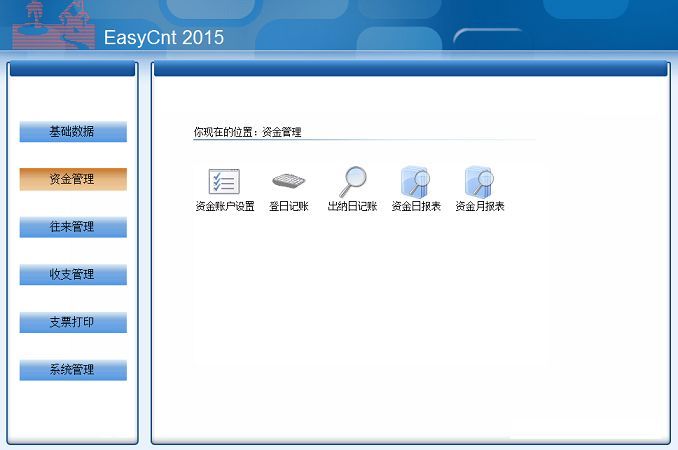The width and height of the screenshot is (678, 450).
Task: Select the highlighted 资金管理 sidebar item
Action: coord(73,180)
